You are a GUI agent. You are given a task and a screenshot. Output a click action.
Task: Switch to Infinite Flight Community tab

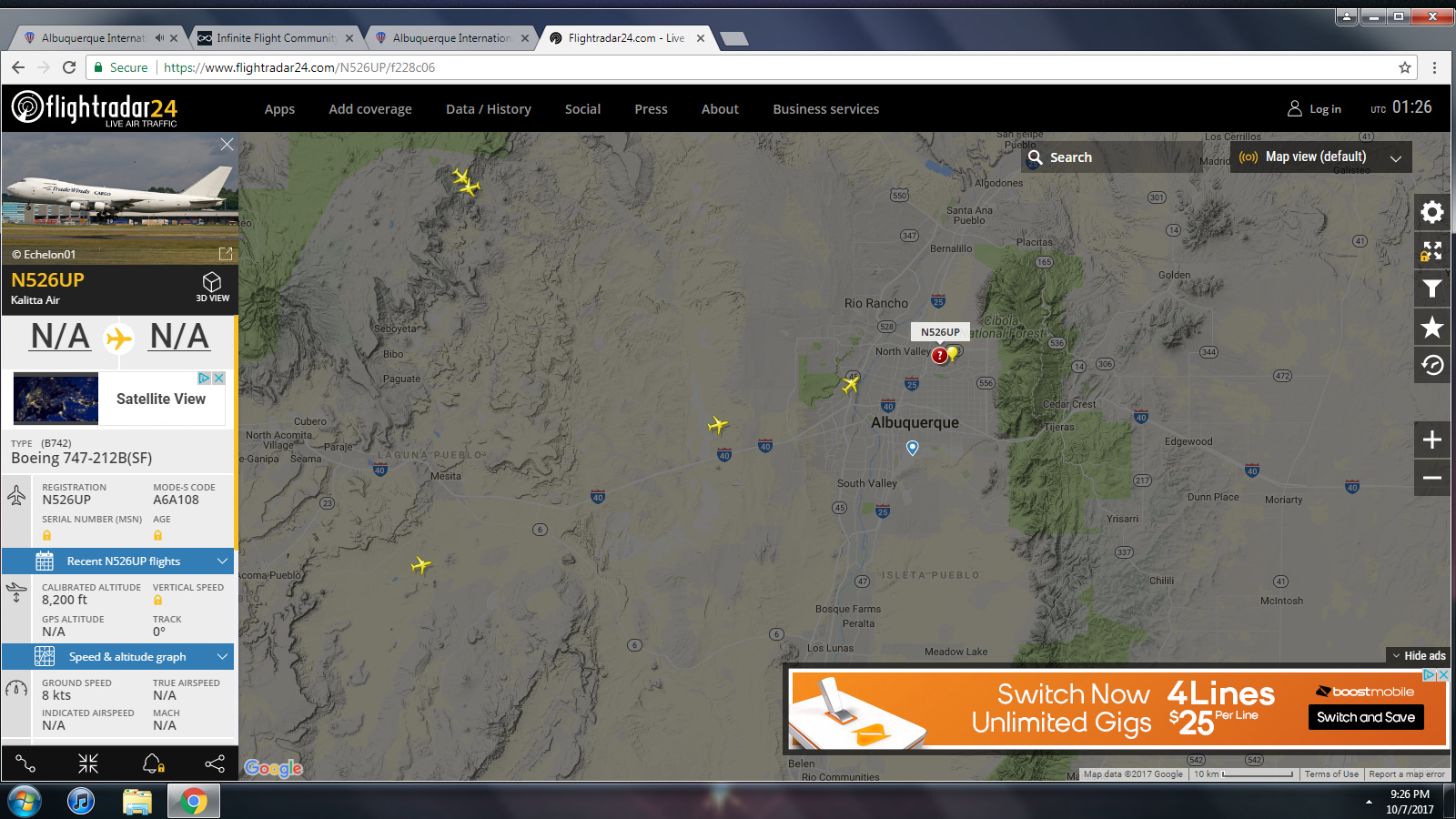click(276, 38)
